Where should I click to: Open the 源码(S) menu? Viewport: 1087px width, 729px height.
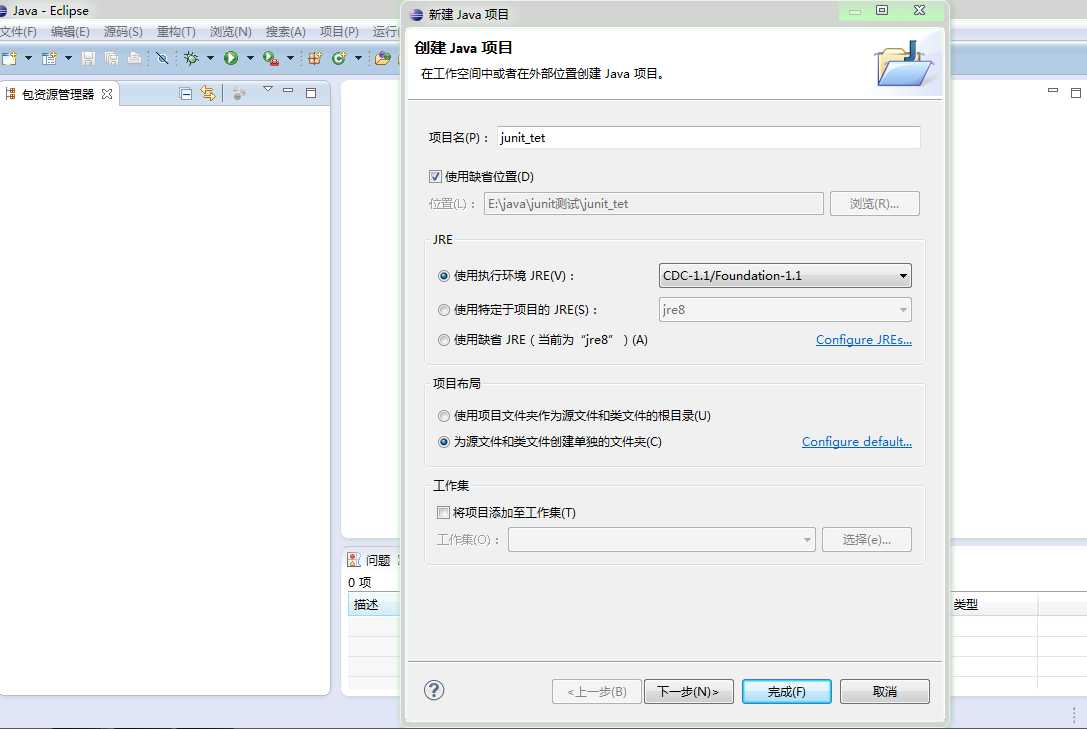pyautogui.click(x=123, y=32)
